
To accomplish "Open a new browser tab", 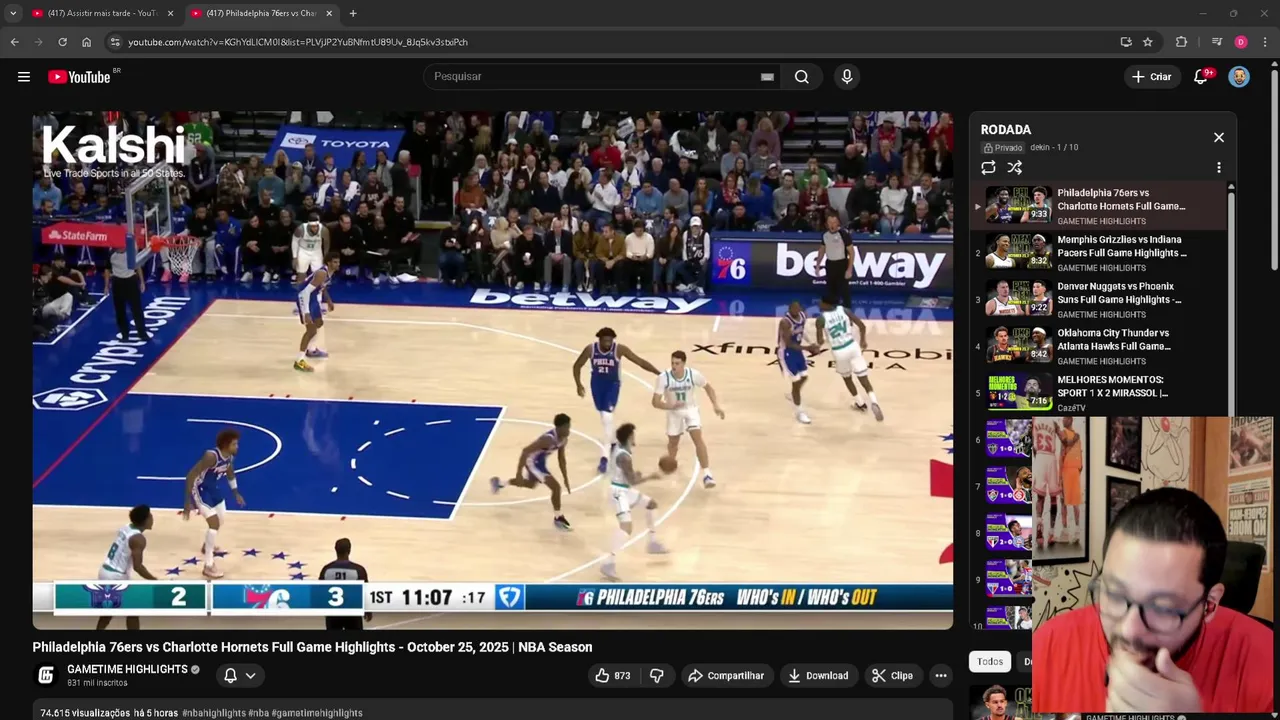I will (x=353, y=13).
